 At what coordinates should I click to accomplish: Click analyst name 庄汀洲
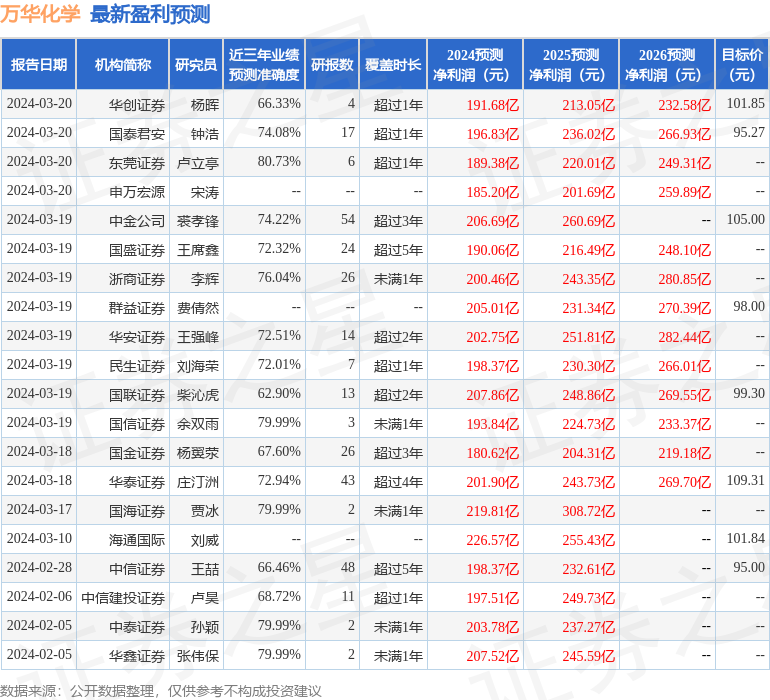pos(198,481)
